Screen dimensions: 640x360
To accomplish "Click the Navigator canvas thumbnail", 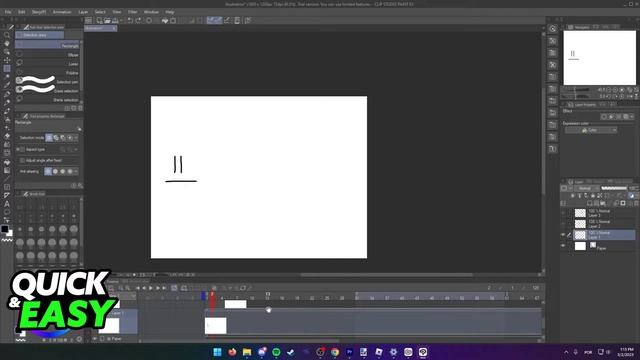I will pos(600,58).
